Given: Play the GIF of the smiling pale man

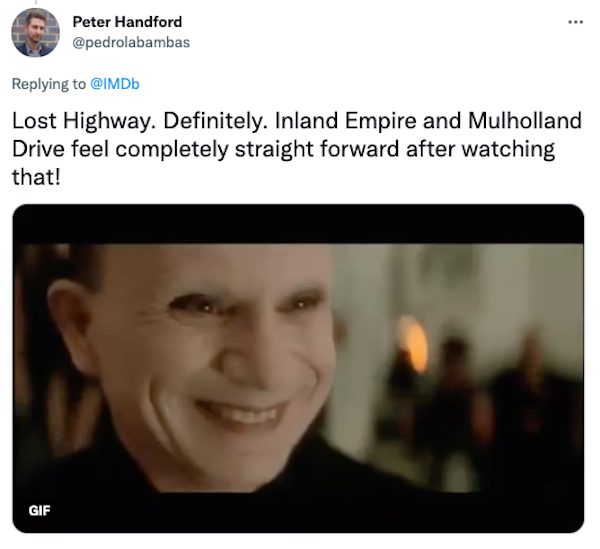Looking at the screenshot, I should click(x=298, y=368).
